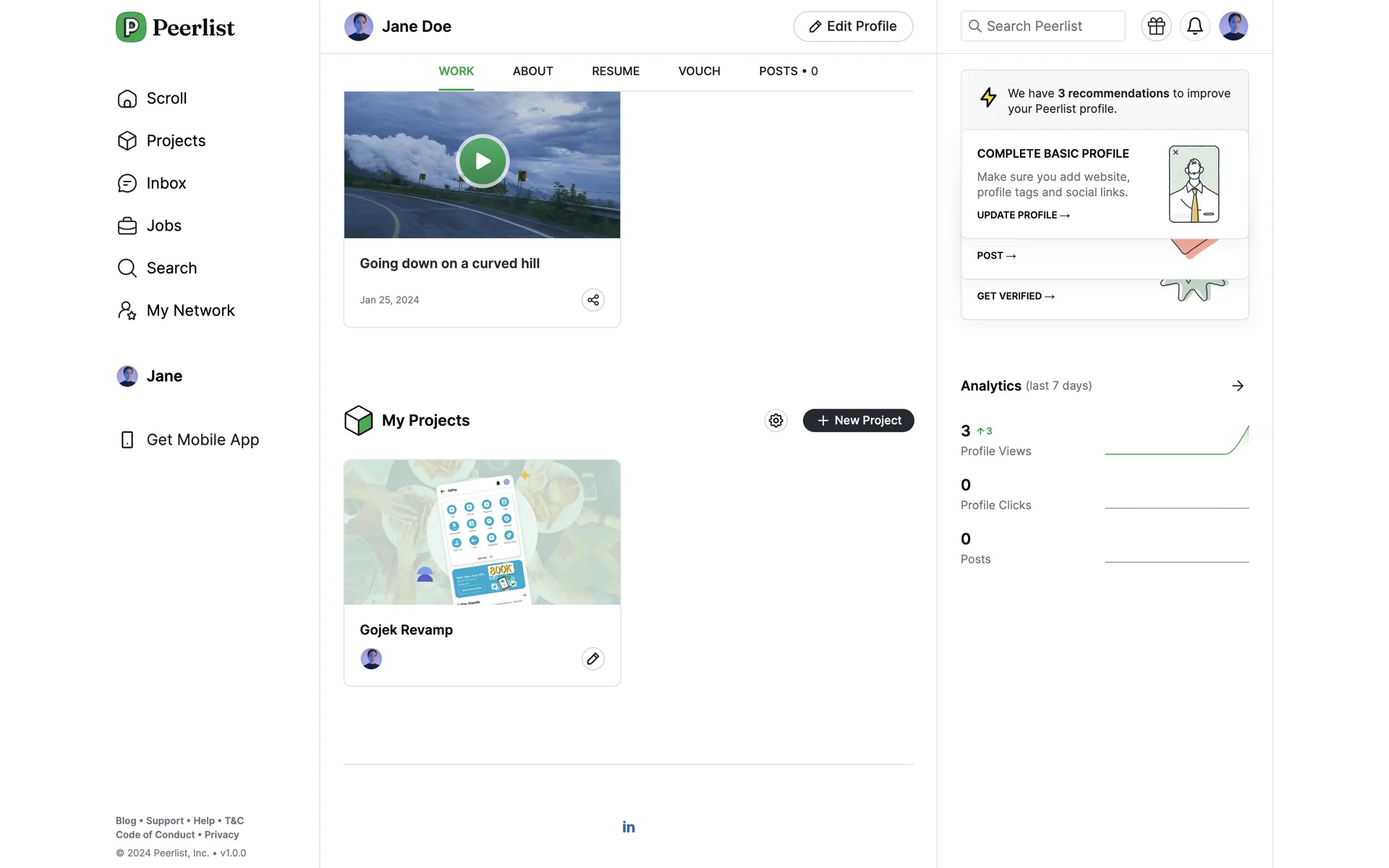Edit the Gojek Revamp project
The image size is (1389, 868).
coord(592,658)
